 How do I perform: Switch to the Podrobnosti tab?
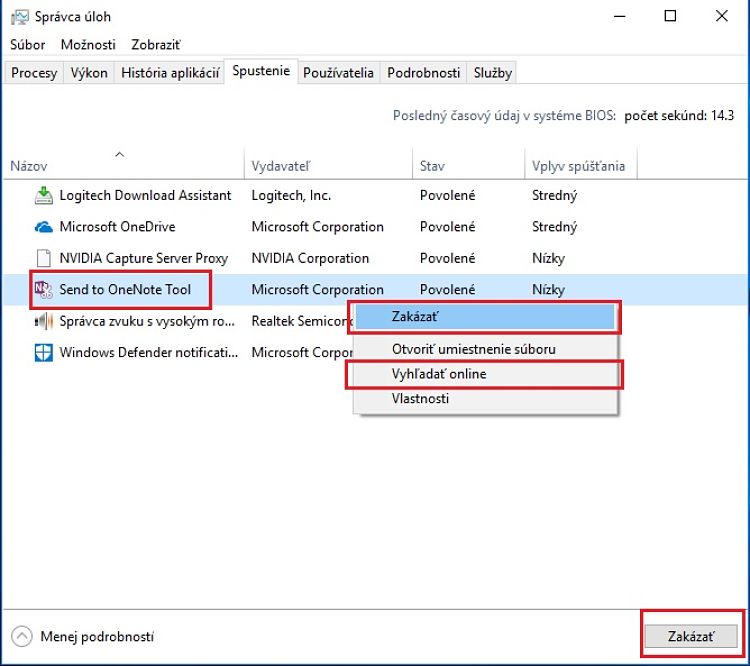pyautogui.click(x=424, y=73)
